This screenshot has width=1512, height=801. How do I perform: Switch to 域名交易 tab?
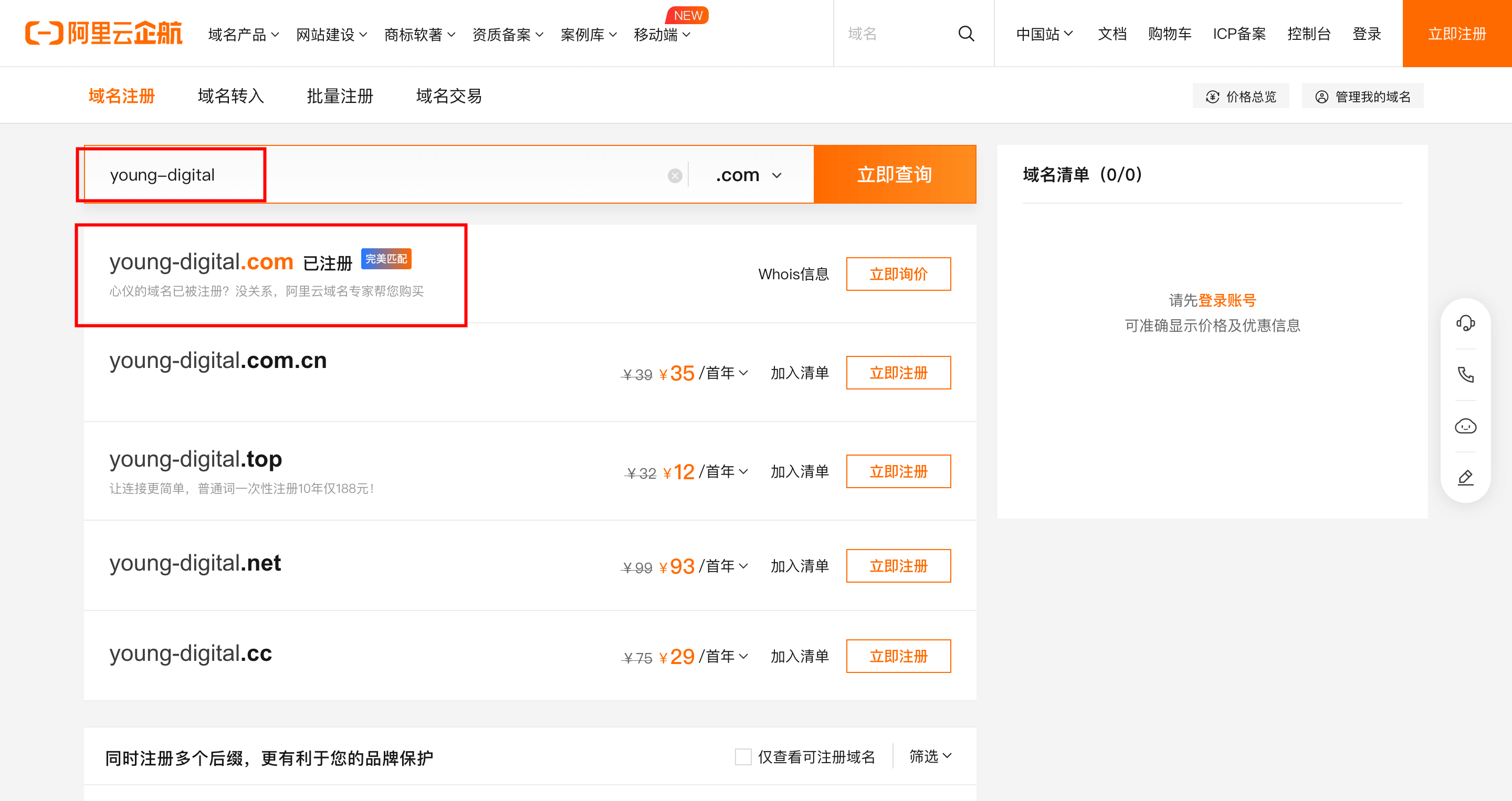tap(449, 96)
